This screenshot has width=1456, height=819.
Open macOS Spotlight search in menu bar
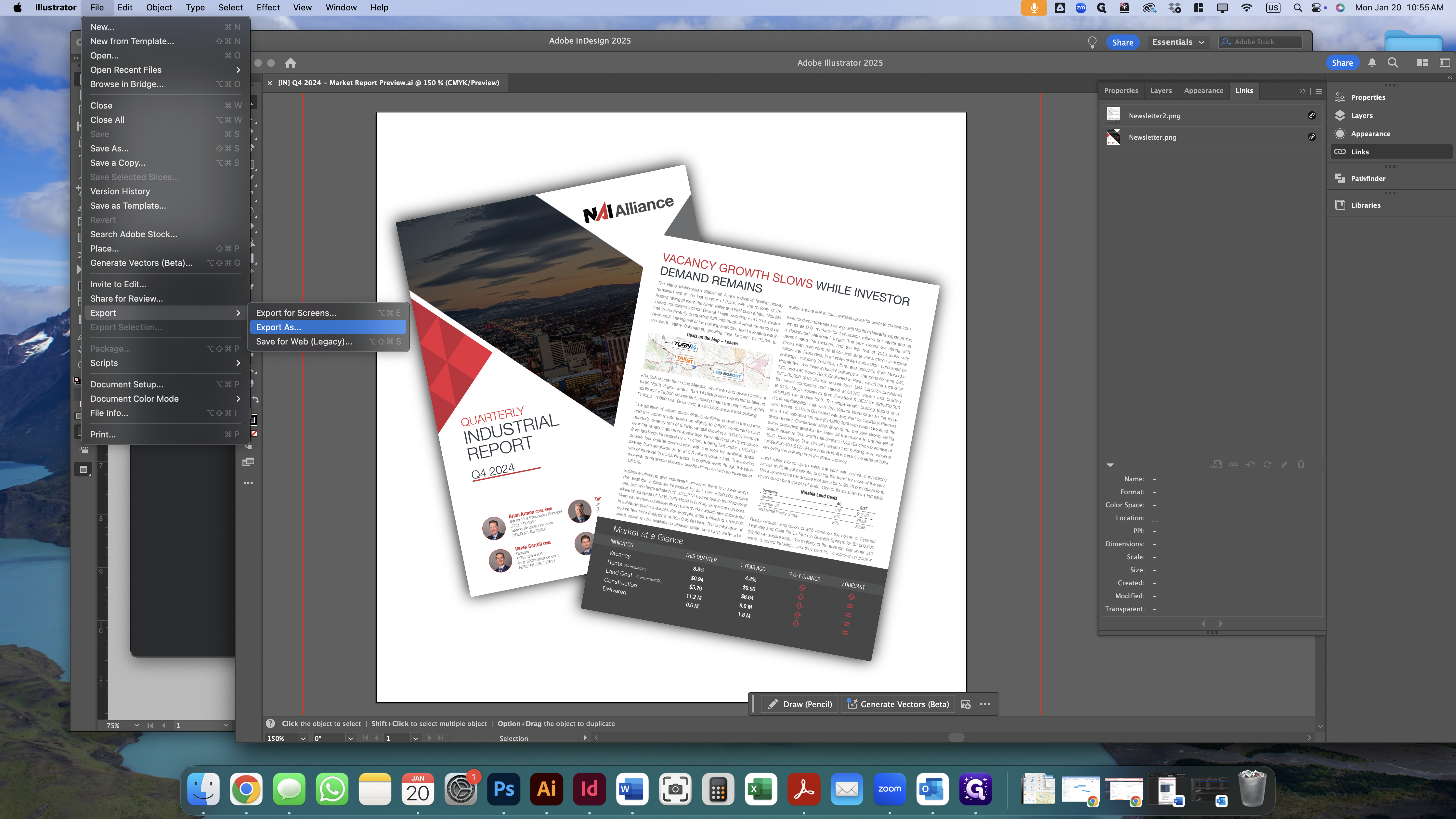(1298, 7)
